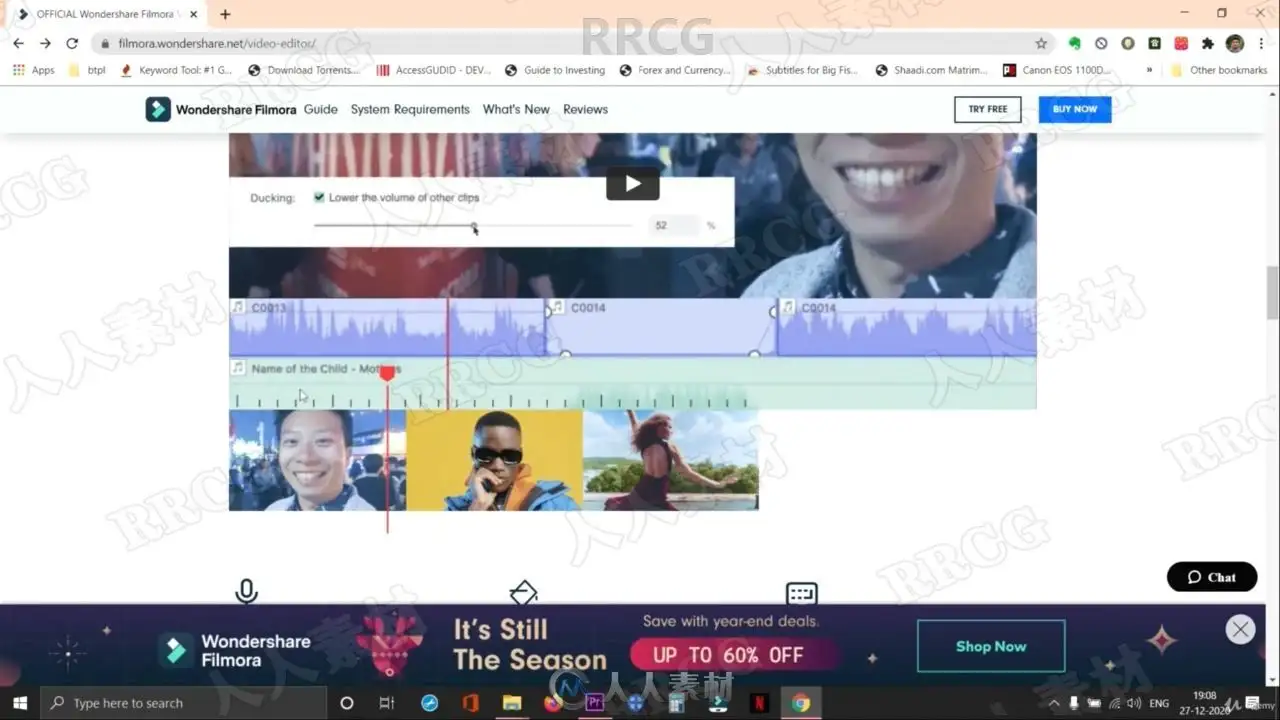Select the Name of the Child music track
Viewport: 1280px width, 720px height.
pos(632,383)
